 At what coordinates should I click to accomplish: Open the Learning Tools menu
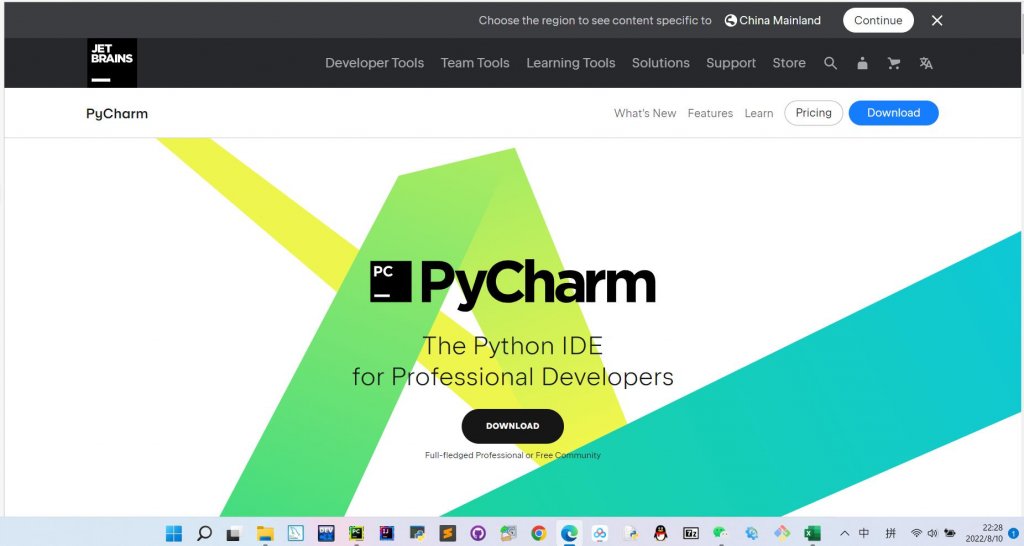pyautogui.click(x=571, y=63)
